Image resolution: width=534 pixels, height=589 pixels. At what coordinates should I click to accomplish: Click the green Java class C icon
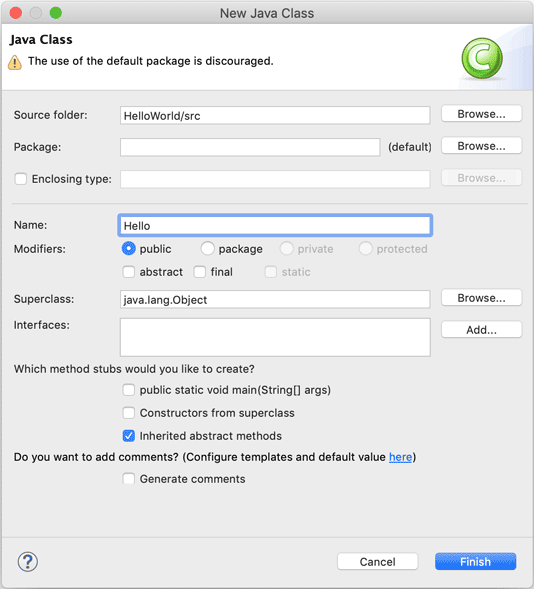(482, 58)
